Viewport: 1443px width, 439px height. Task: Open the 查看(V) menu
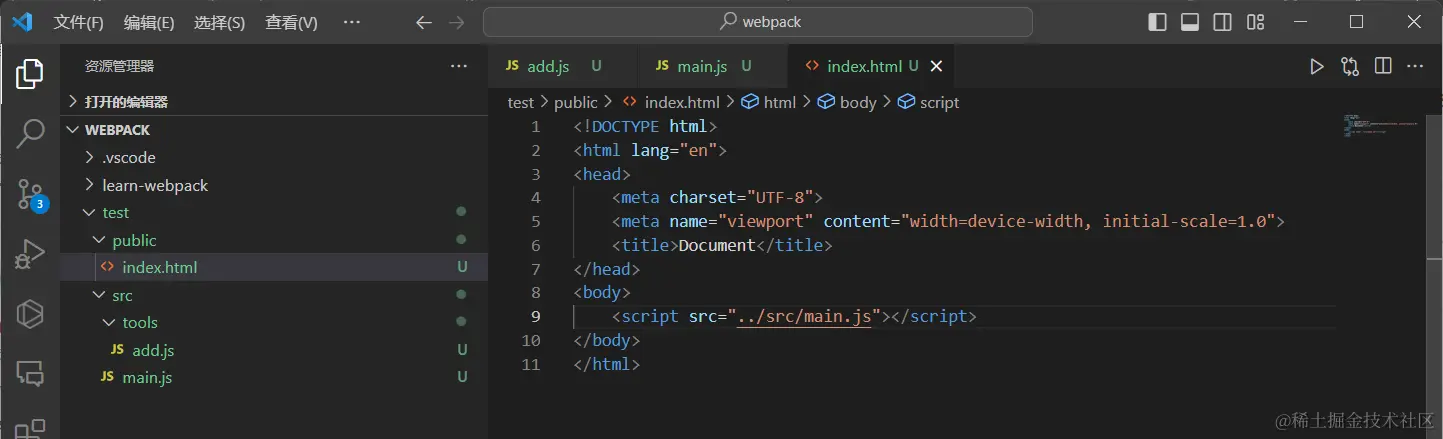point(291,22)
